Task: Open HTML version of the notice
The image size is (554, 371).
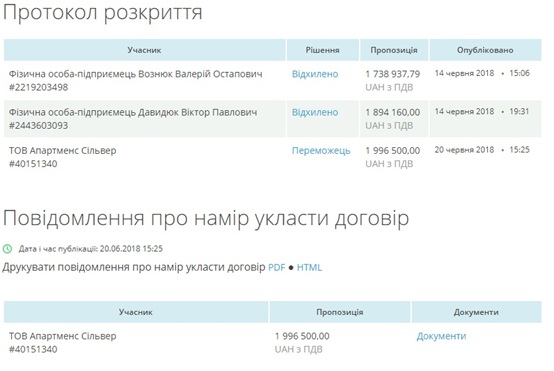Action: tap(309, 267)
